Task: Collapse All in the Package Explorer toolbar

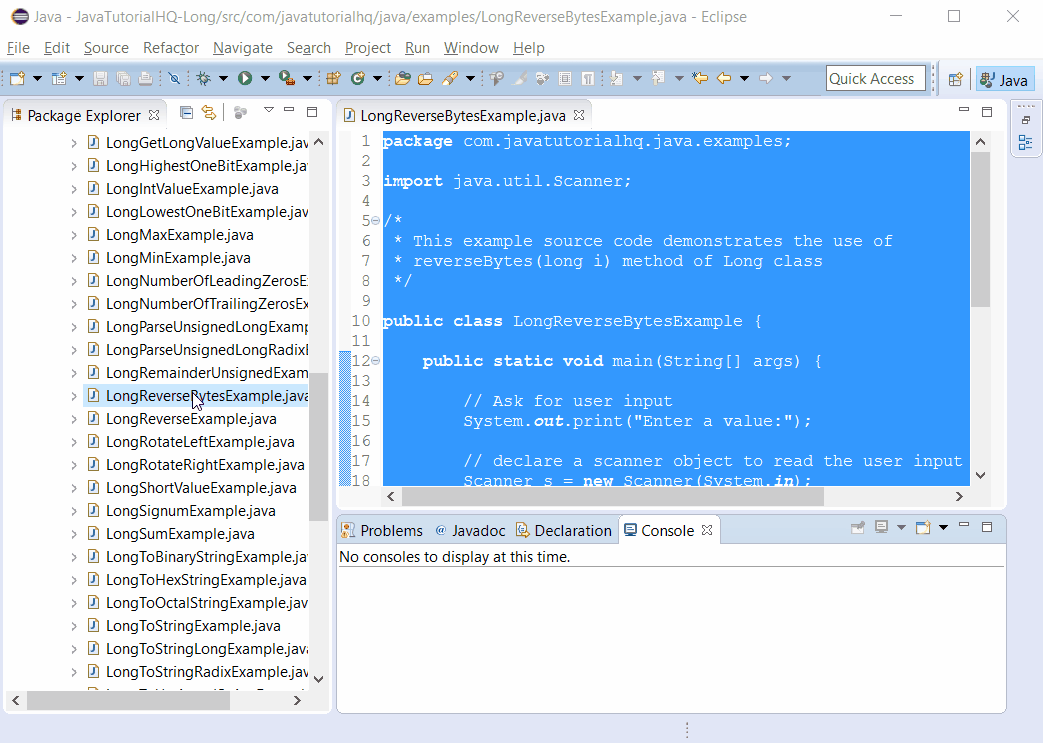Action: pyautogui.click(x=186, y=113)
